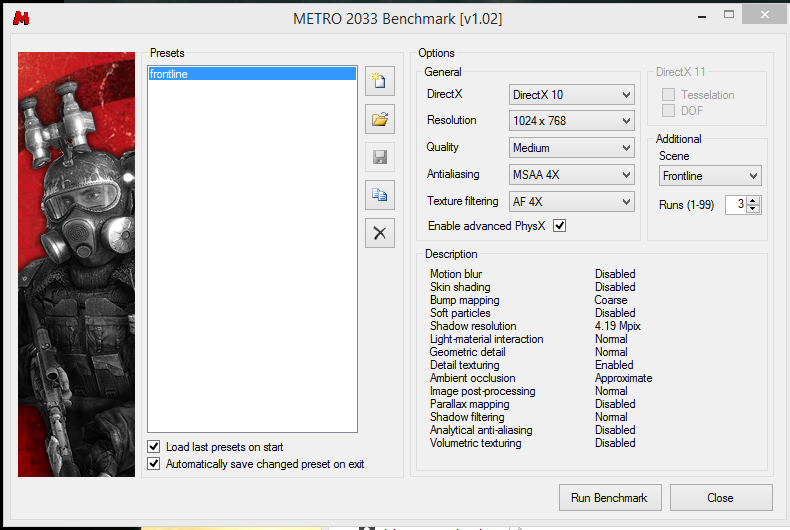Click the 'Image post-processing' label
Viewport: 790px width, 530px height.
pos(483,391)
